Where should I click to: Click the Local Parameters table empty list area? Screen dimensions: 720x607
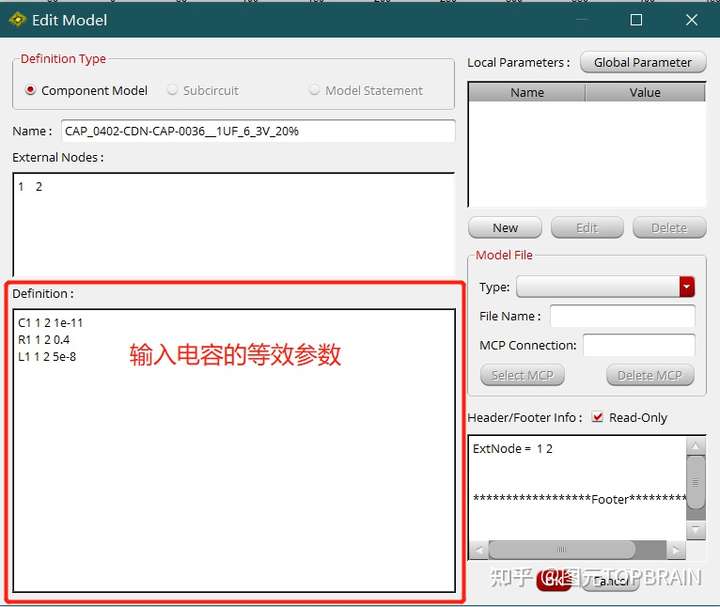(x=587, y=154)
